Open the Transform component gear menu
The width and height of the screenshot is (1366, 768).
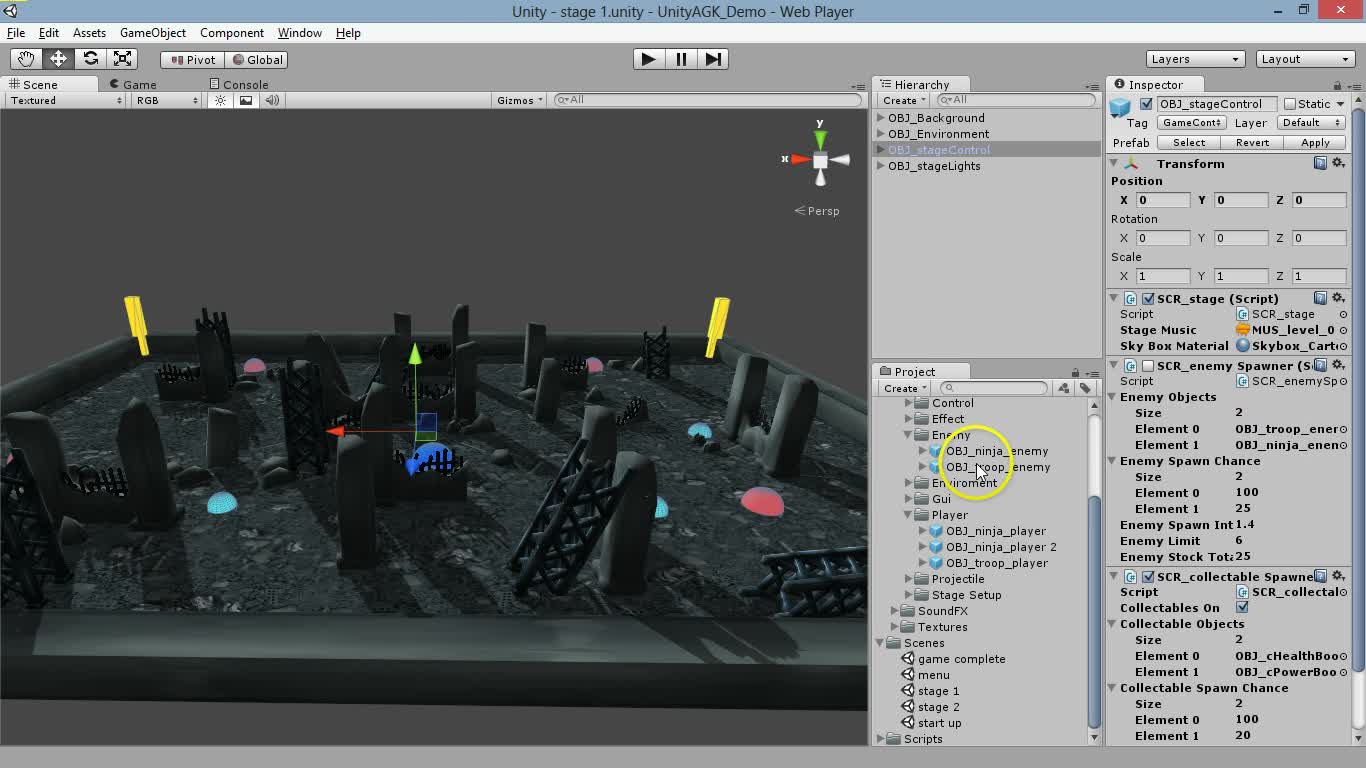tap(1340, 162)
